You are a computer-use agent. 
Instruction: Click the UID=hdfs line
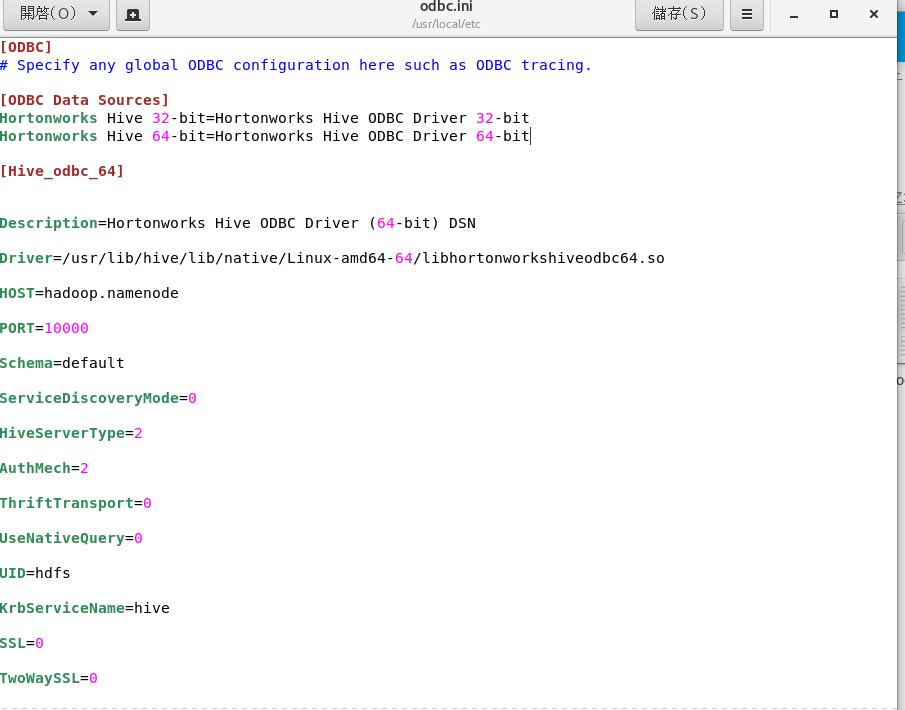pyautogui.click(x=35, y=573)
